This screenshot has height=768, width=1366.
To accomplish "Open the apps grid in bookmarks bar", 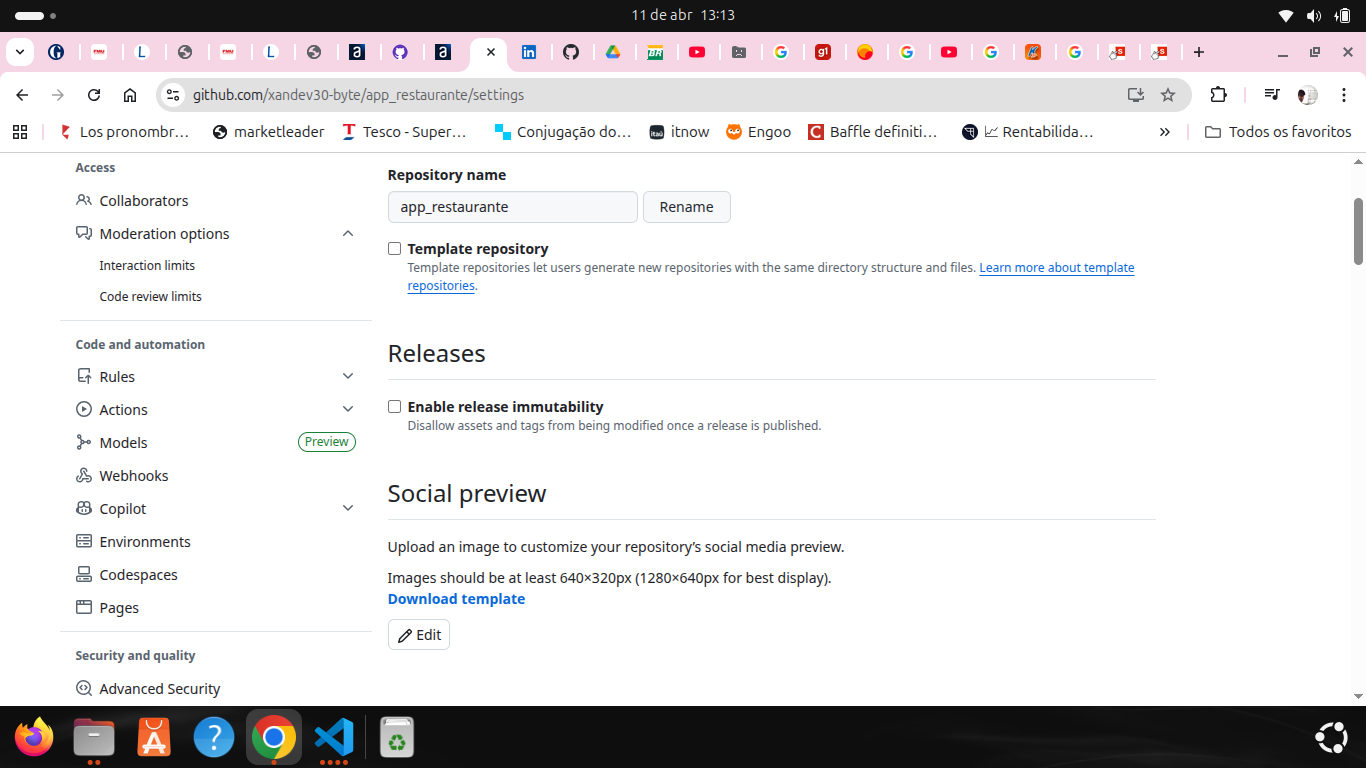I will [x=20, y=132].
